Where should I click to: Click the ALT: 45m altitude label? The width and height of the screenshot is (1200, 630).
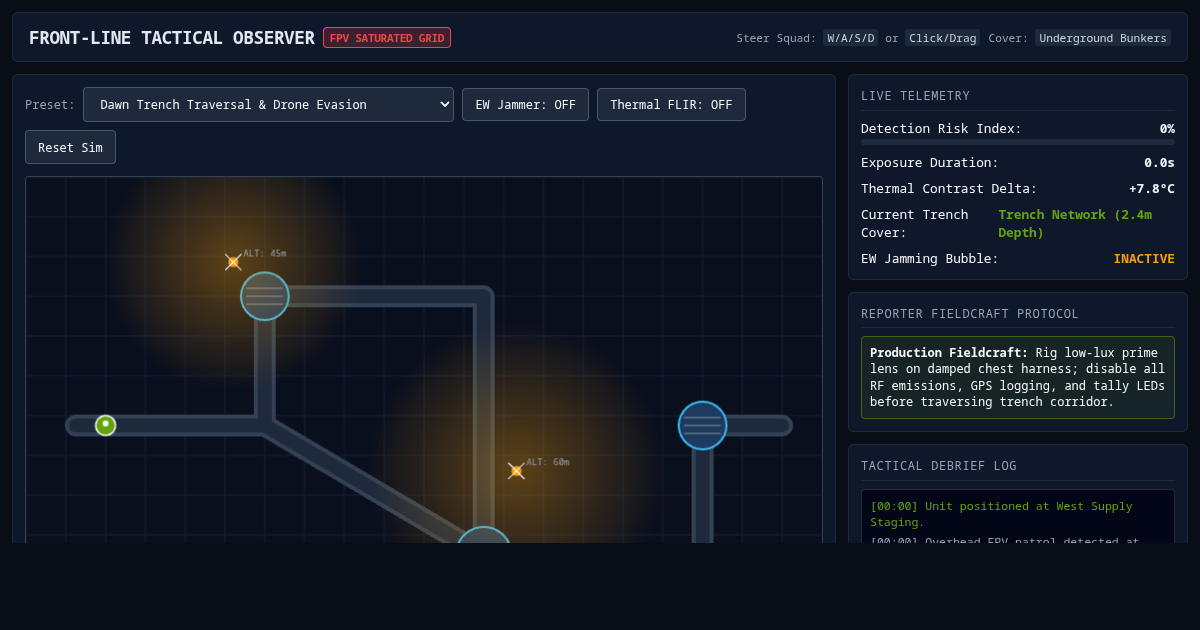point(265,253)
